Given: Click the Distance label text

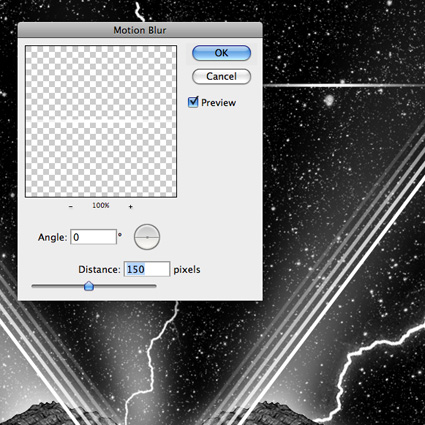Looking at the screenshot, I should coord(99,269).
